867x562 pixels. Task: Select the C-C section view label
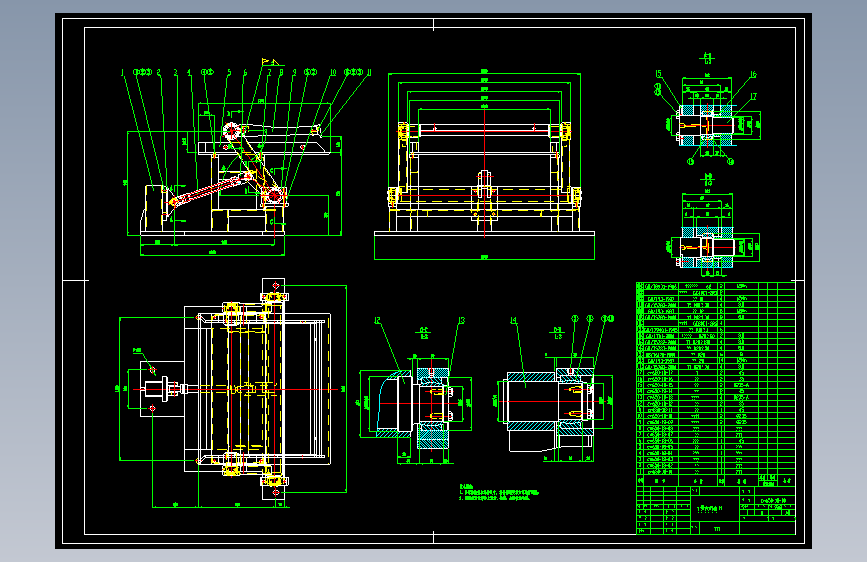click(x=424, y=333)
